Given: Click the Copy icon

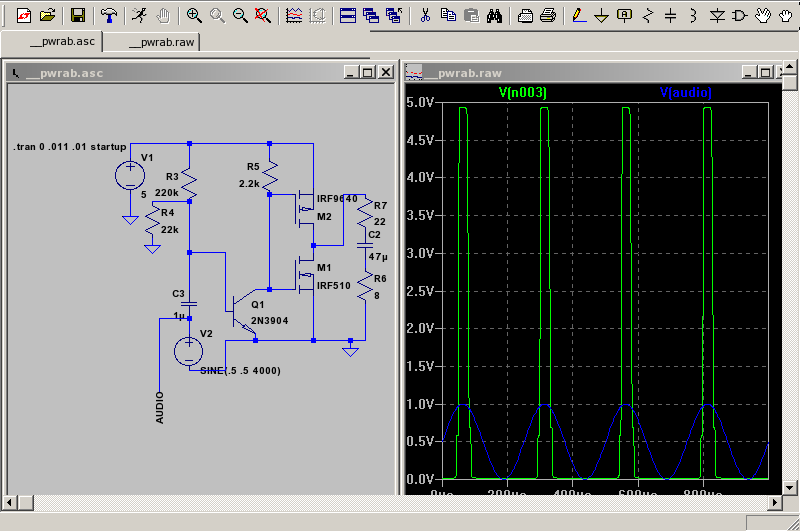Looking at the screenshot, I should 448,15.
